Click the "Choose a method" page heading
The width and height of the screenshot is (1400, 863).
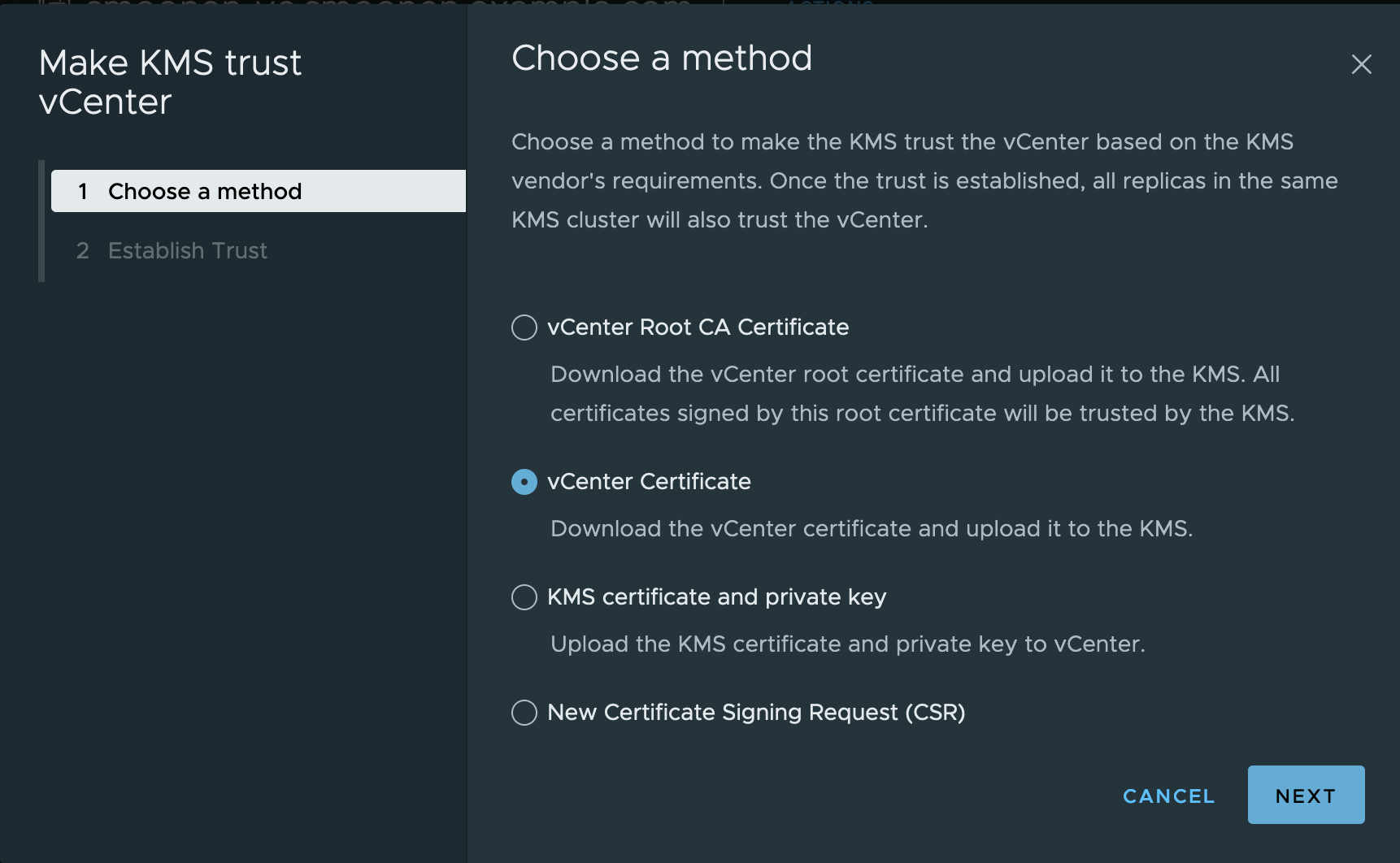pos(662,59)
